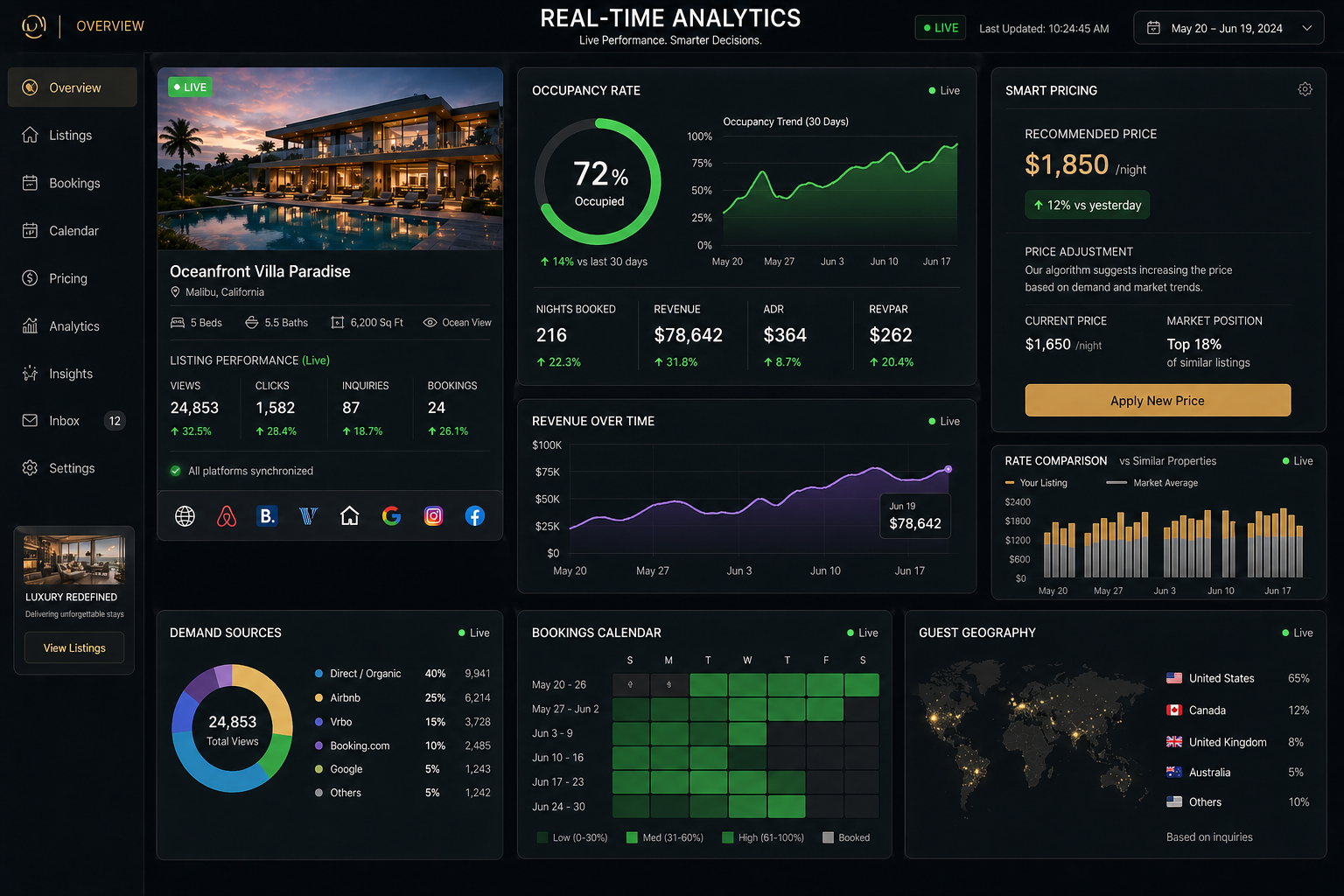Screen dimensions: 1344x896
Task: Click the 12% vs yesterday badge
Action: coord(1088,205)
